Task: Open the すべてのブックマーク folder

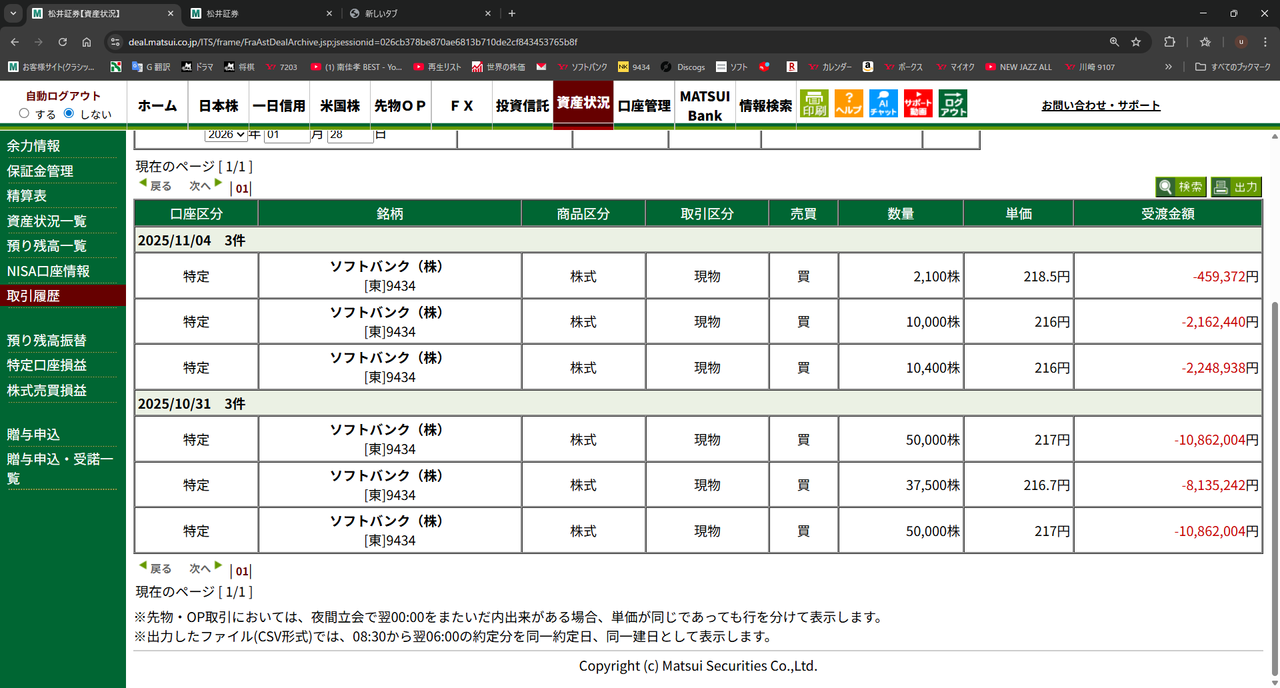Action: pos(1232,67)
